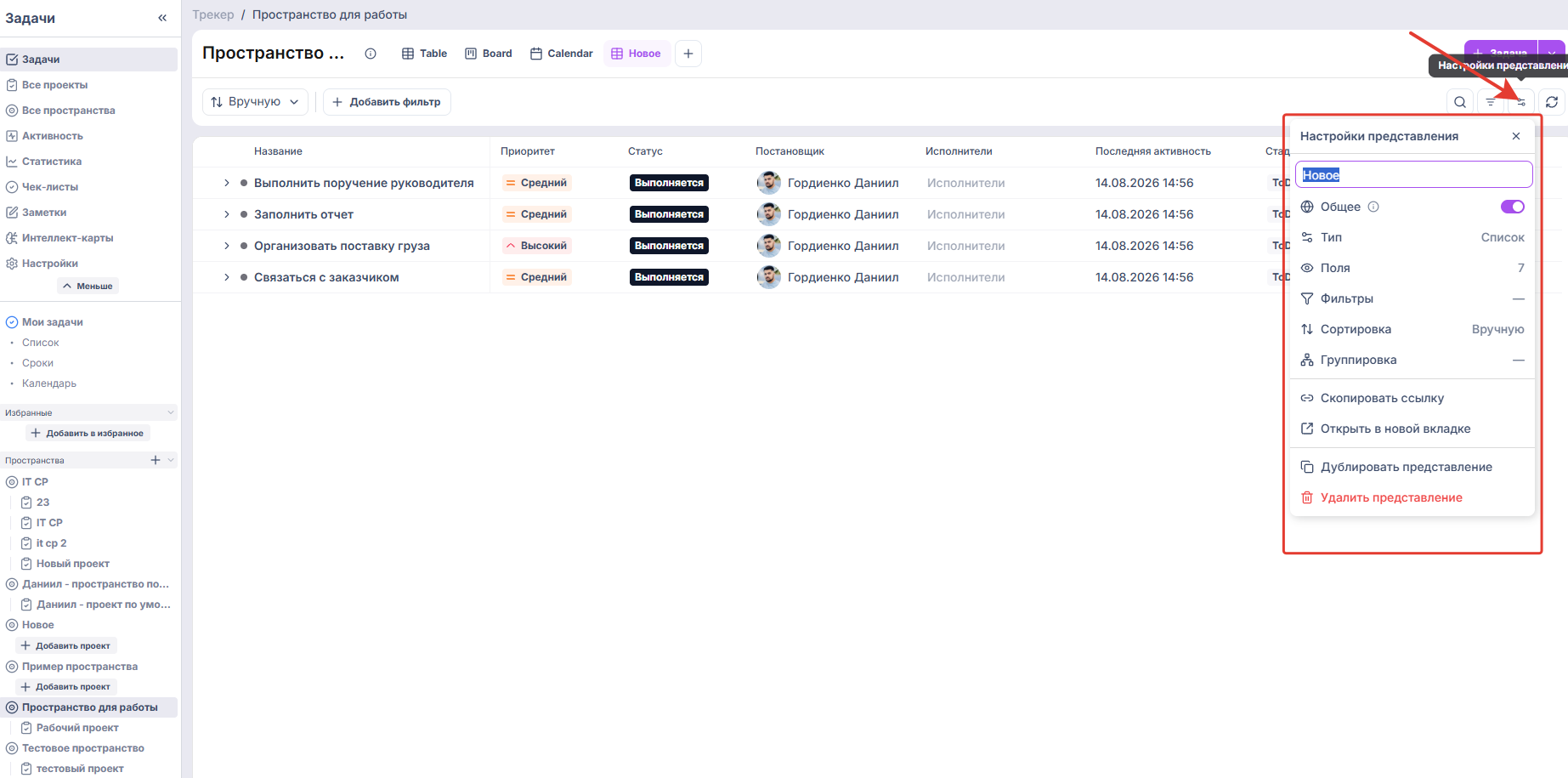This screenshot has width=1568, height=778.
Task: Collapse sidebar items with Меньше button
Action: (x=88, y=287)
